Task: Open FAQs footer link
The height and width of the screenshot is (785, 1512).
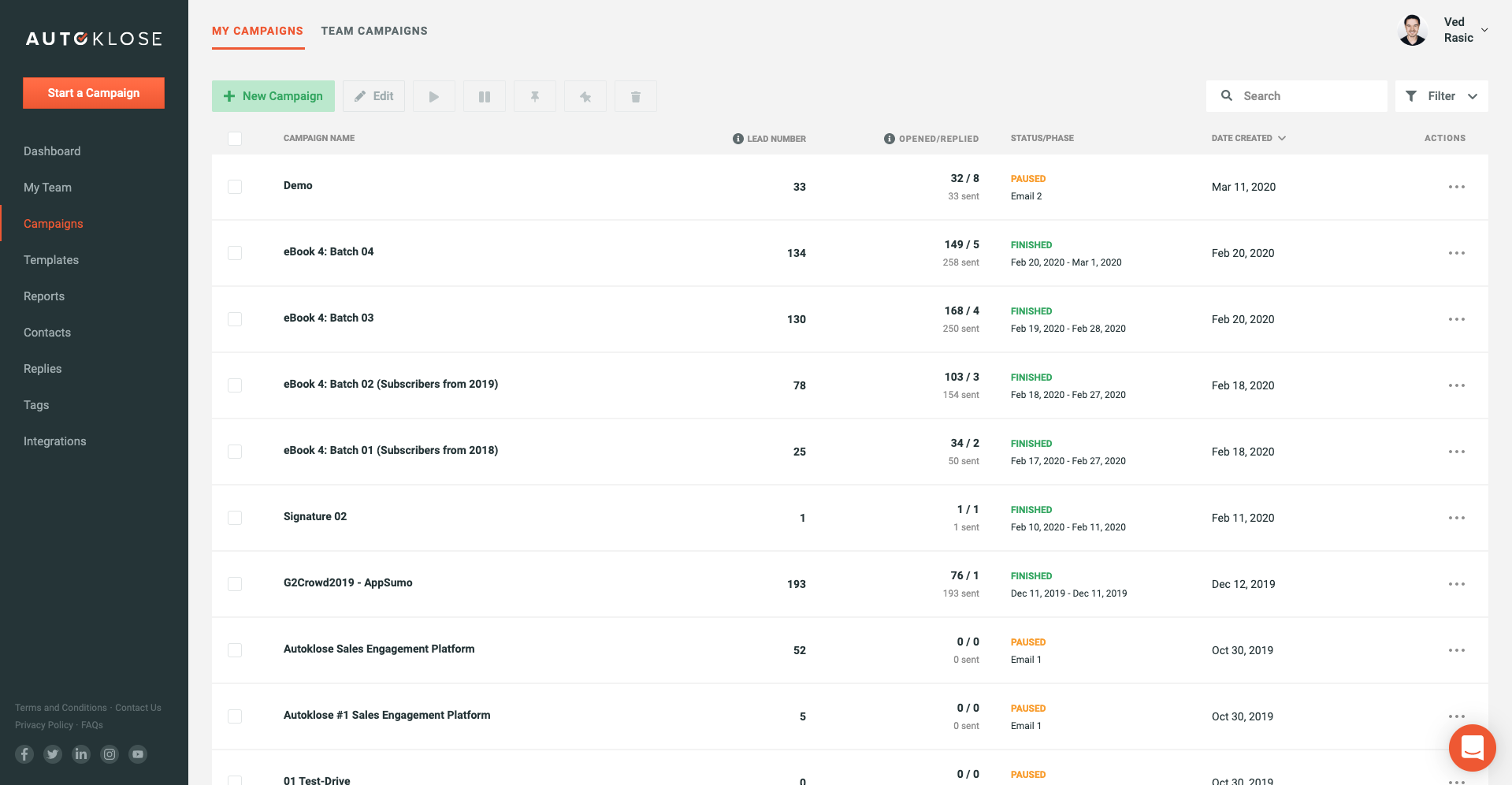Action: click(92, 725)
